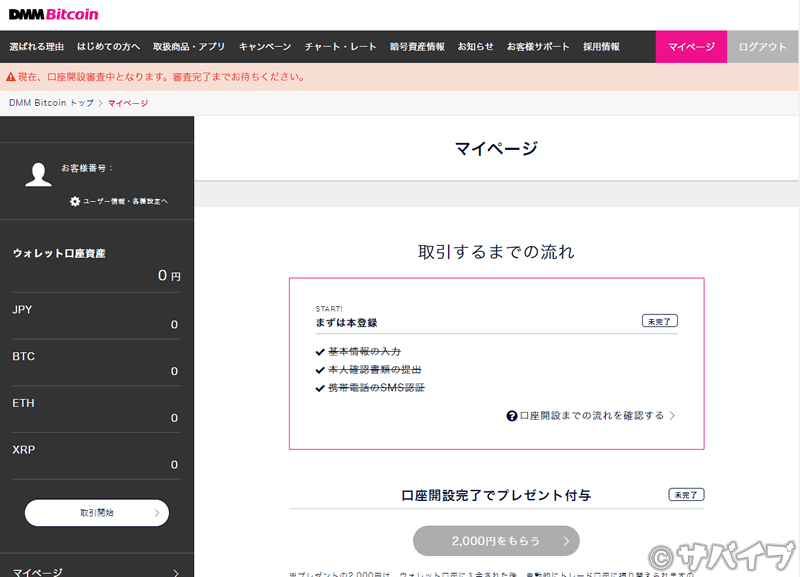Open 口座開設までの流れを確認する link
Image resolution: width=800 pixels, height=577 pixels.
(592, 415)
